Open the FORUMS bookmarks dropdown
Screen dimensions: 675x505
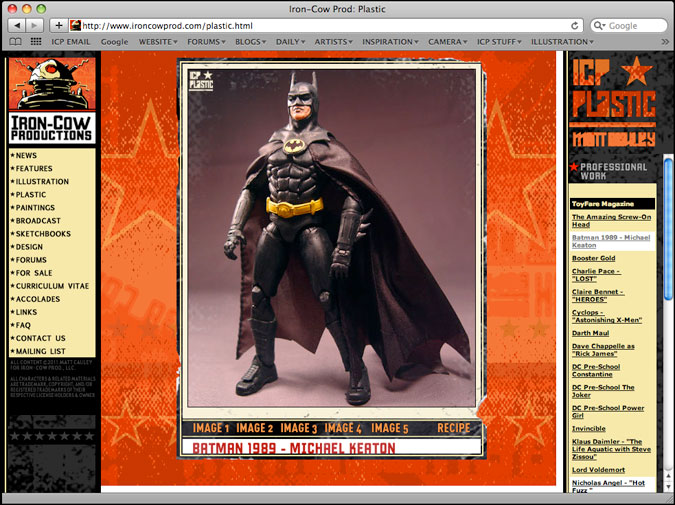tap(206, 42)
